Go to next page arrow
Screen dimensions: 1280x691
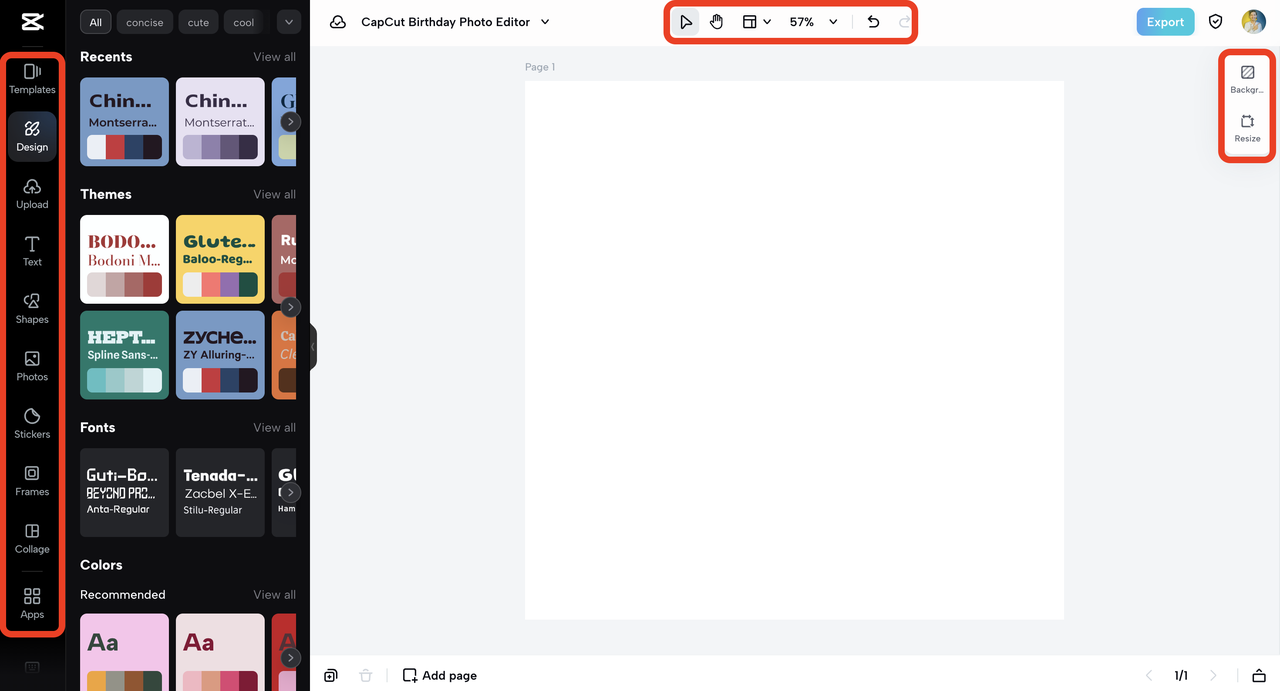pyautogui.click(x=1213, y=676)
